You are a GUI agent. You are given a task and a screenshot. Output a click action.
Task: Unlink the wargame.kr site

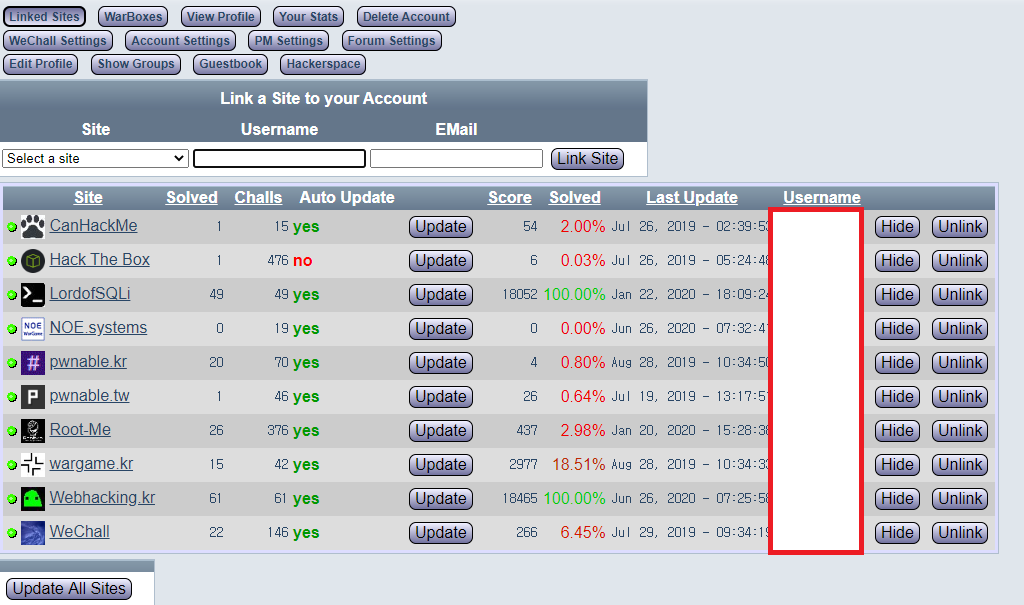pyautogui.click(x=960, y=465)
